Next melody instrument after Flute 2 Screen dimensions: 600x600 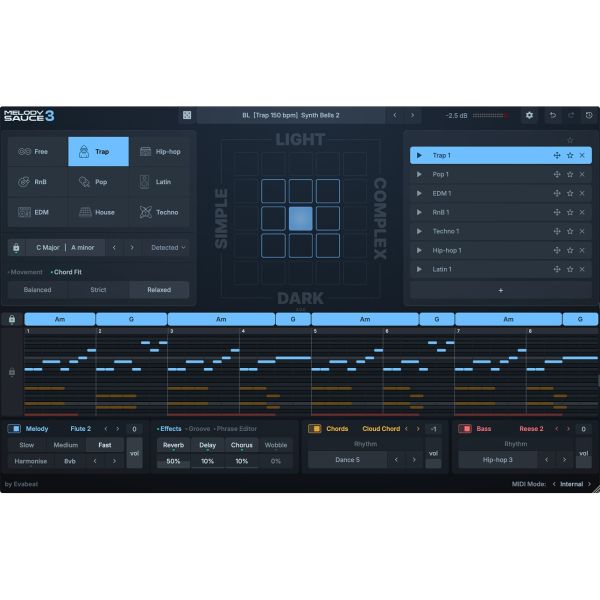(117, 429)
